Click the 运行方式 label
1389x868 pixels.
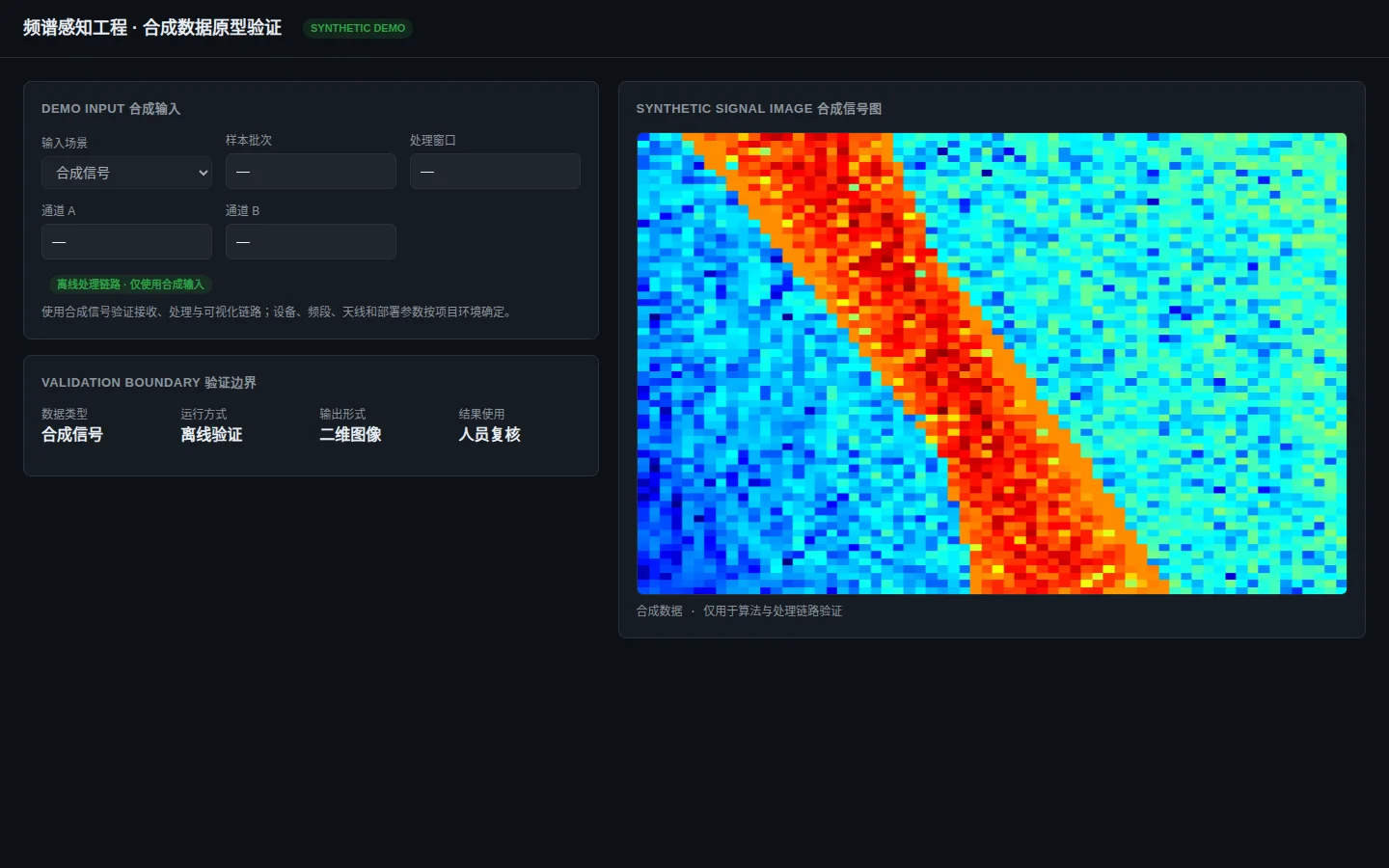point(204,414)
